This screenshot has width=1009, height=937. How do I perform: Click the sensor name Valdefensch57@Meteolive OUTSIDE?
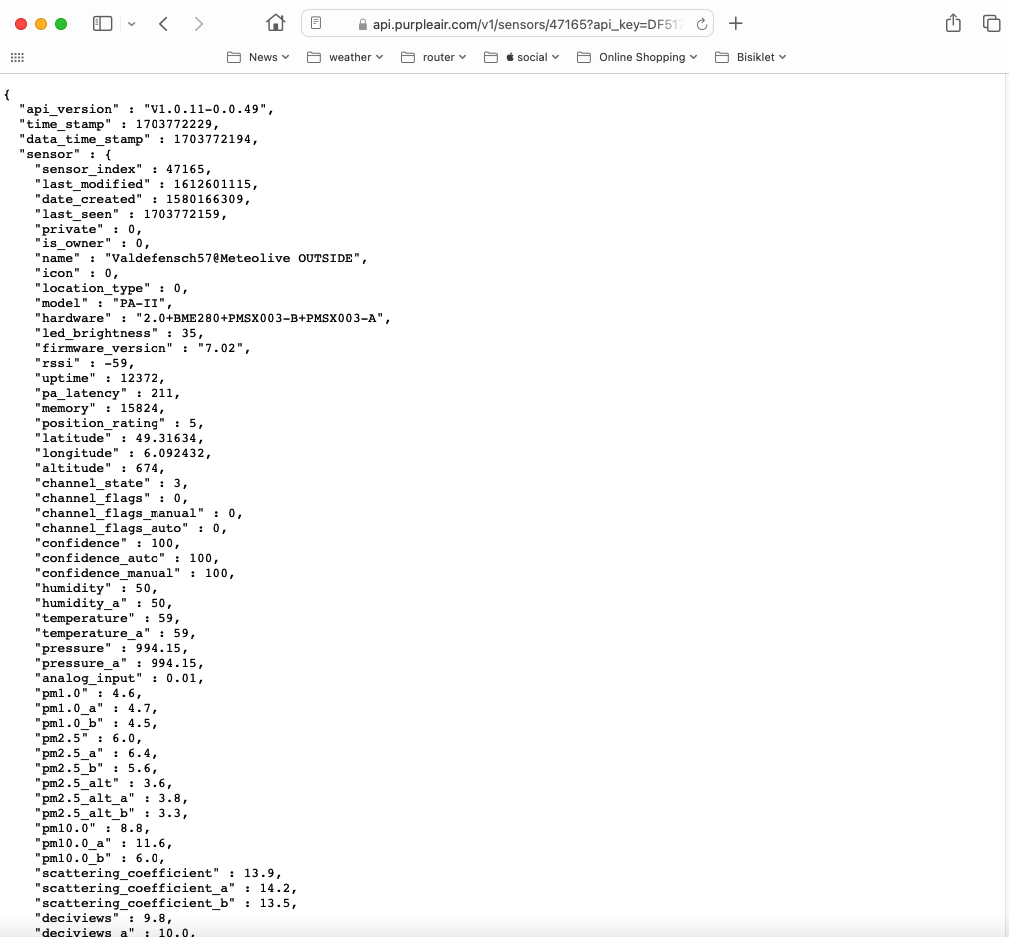pos(232,259)
